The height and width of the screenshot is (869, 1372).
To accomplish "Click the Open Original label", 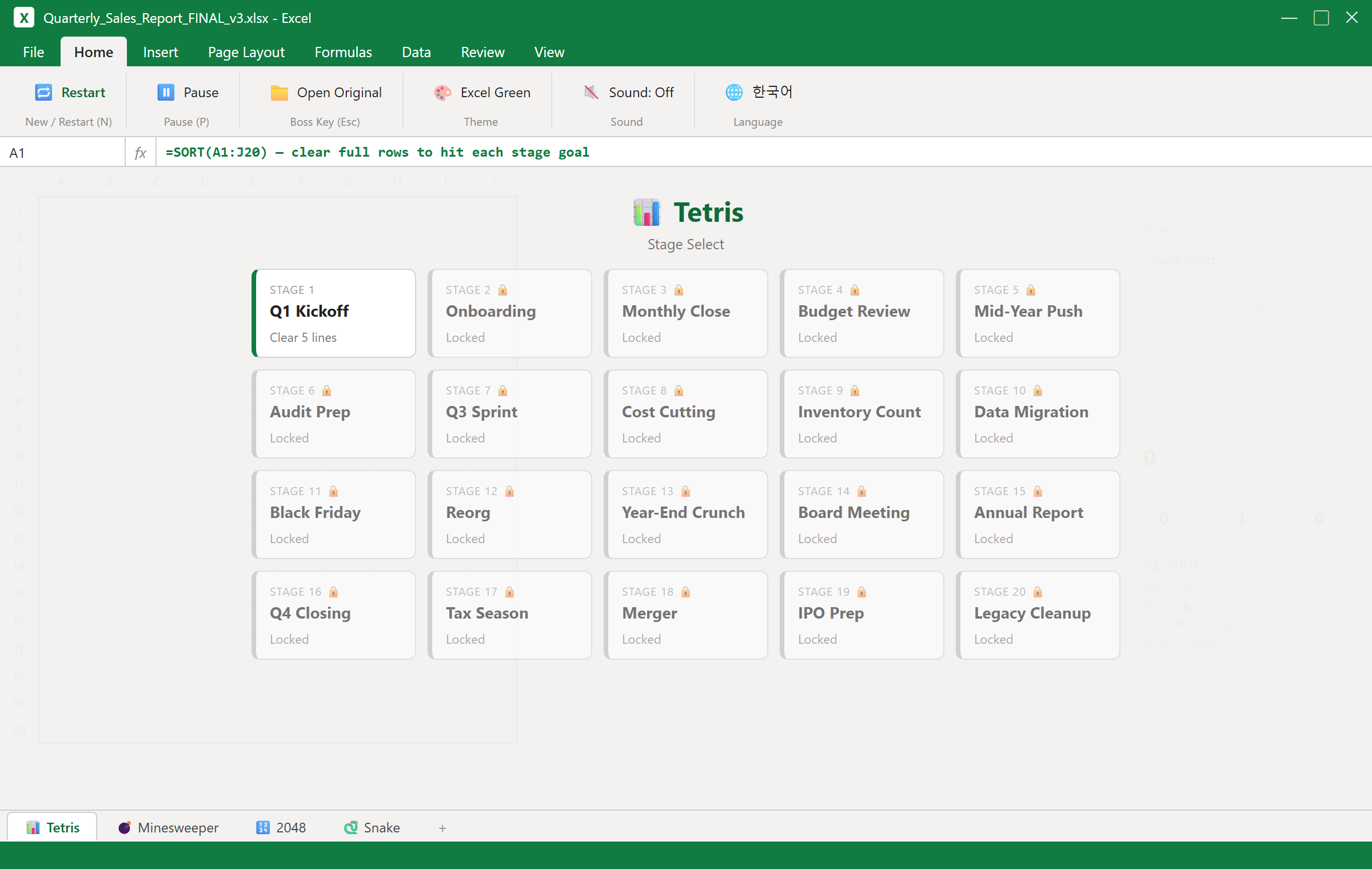I will [339, 92].
